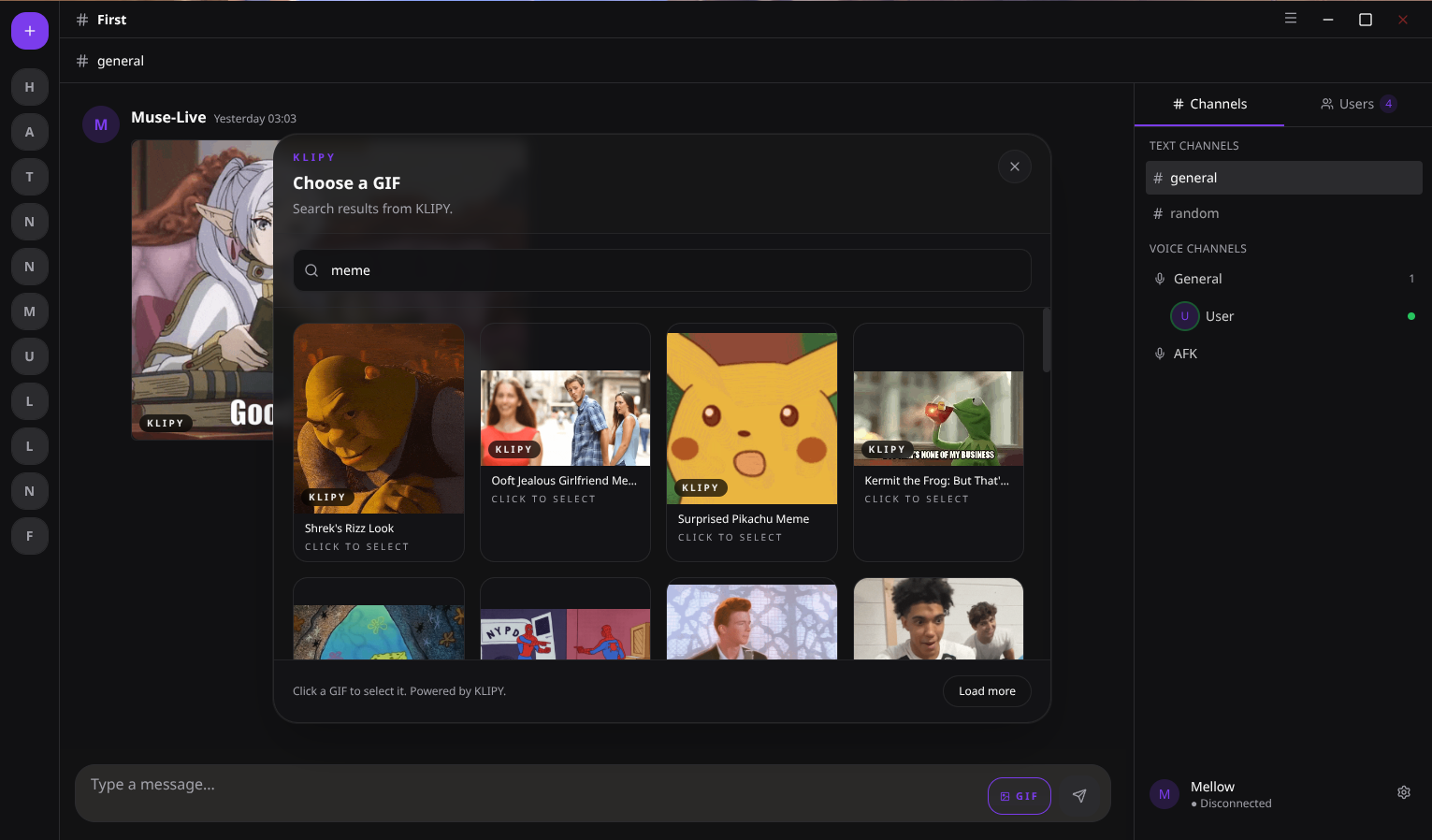The width and height of the screenshot is (1432, 840).
Task: Toggle the GIF picker button
Action: 1019,796
